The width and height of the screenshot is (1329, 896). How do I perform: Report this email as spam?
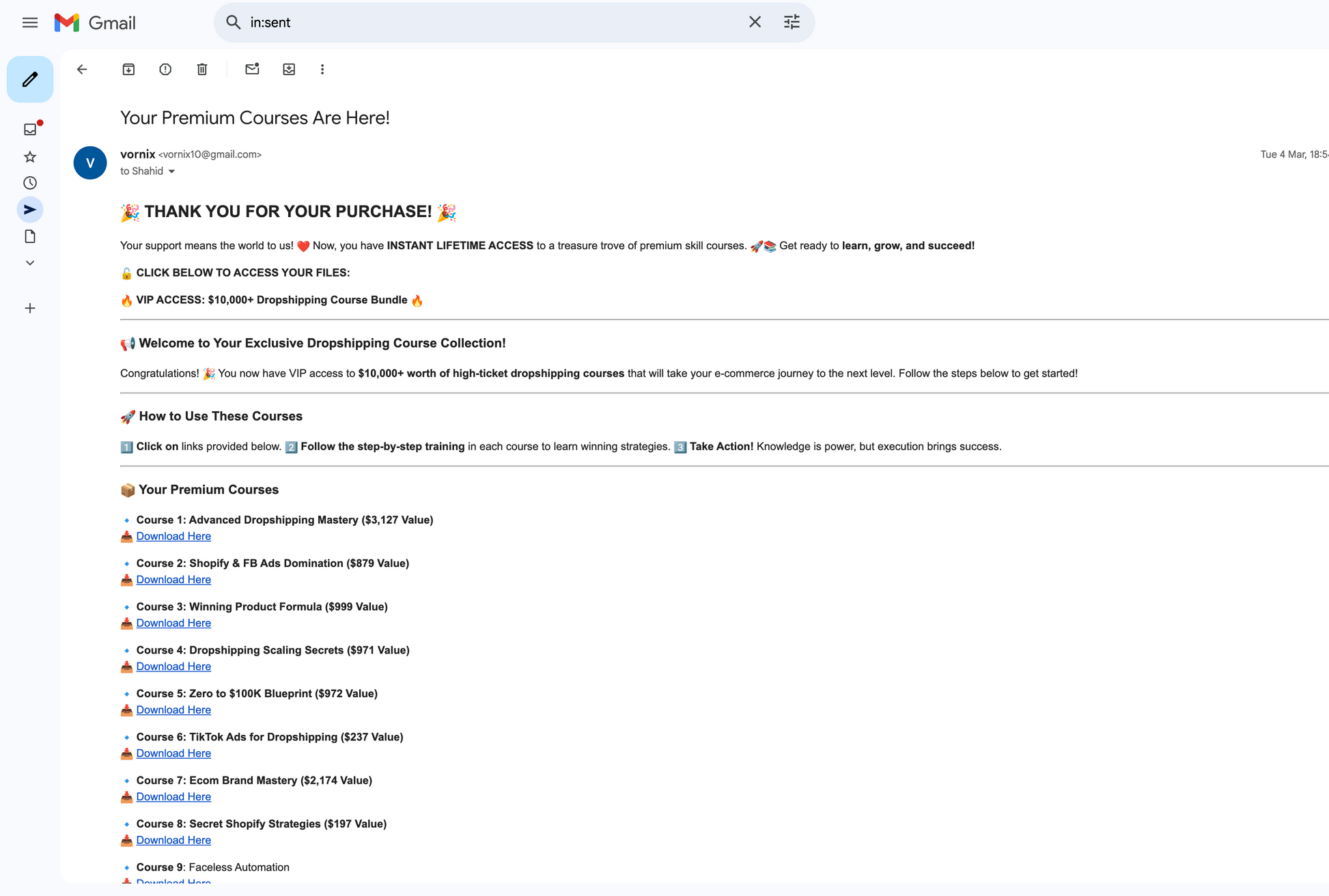(165, 69)
